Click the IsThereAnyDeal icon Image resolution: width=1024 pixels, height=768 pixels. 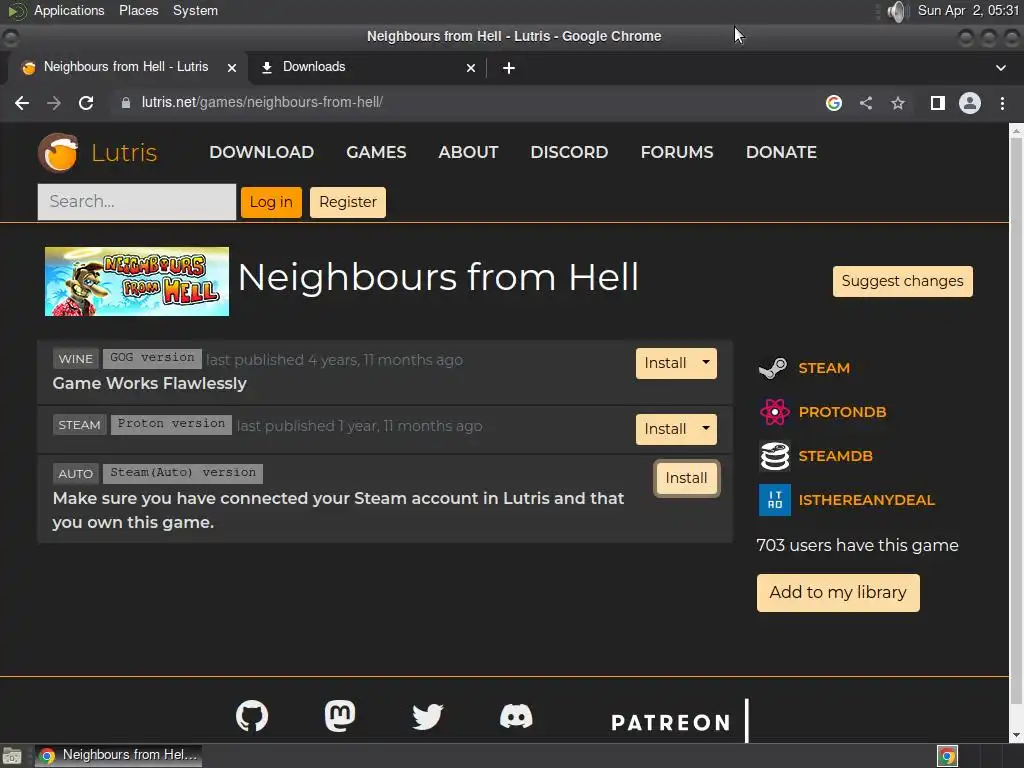point(775,500)
